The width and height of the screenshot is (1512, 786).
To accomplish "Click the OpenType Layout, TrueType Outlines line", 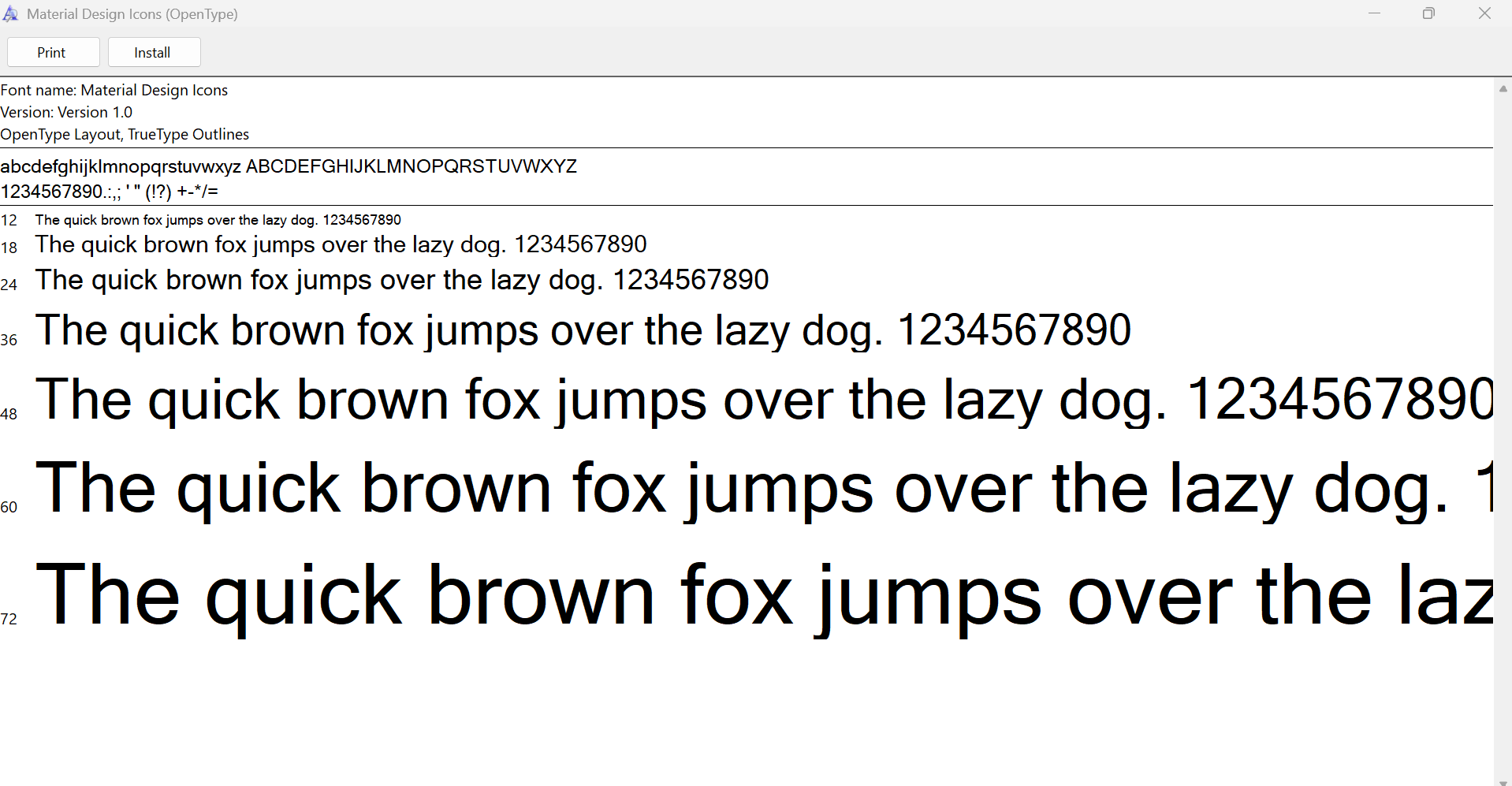I will coord(125,135).
